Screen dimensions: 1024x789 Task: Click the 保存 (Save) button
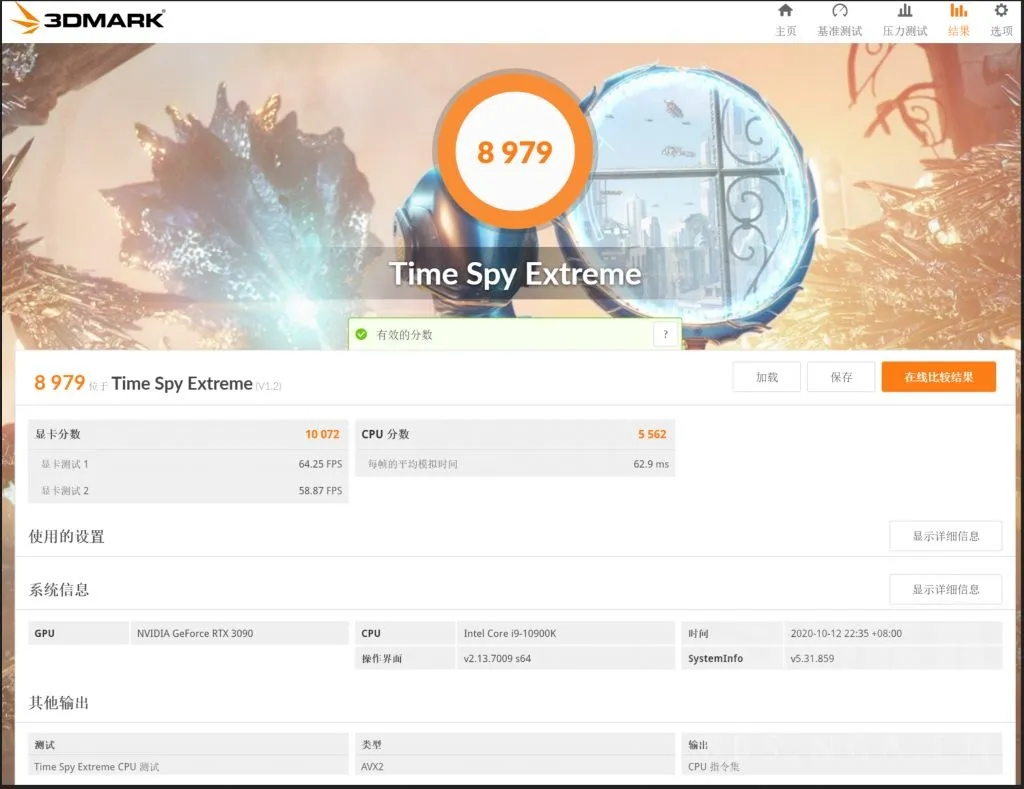coord(841,377)
